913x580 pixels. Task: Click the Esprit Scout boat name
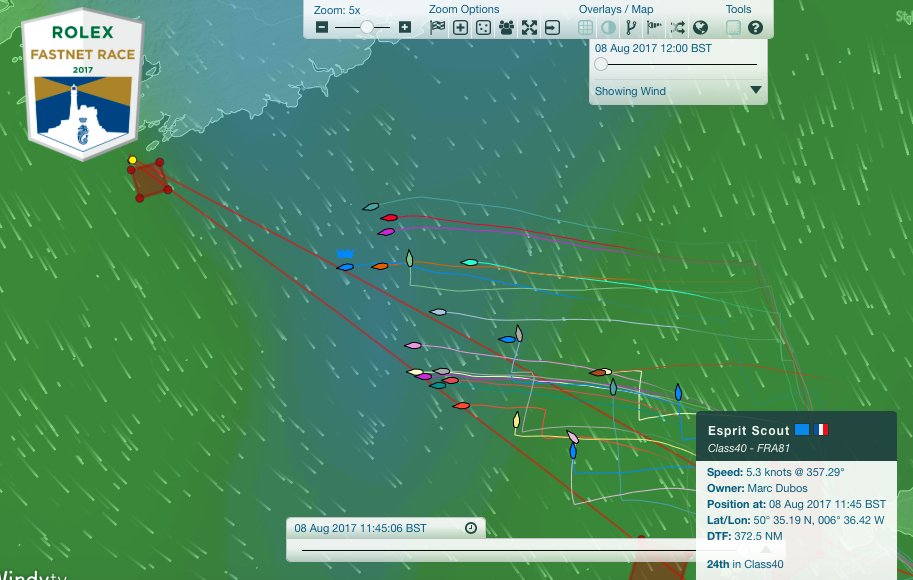click(x=748, y=430)
